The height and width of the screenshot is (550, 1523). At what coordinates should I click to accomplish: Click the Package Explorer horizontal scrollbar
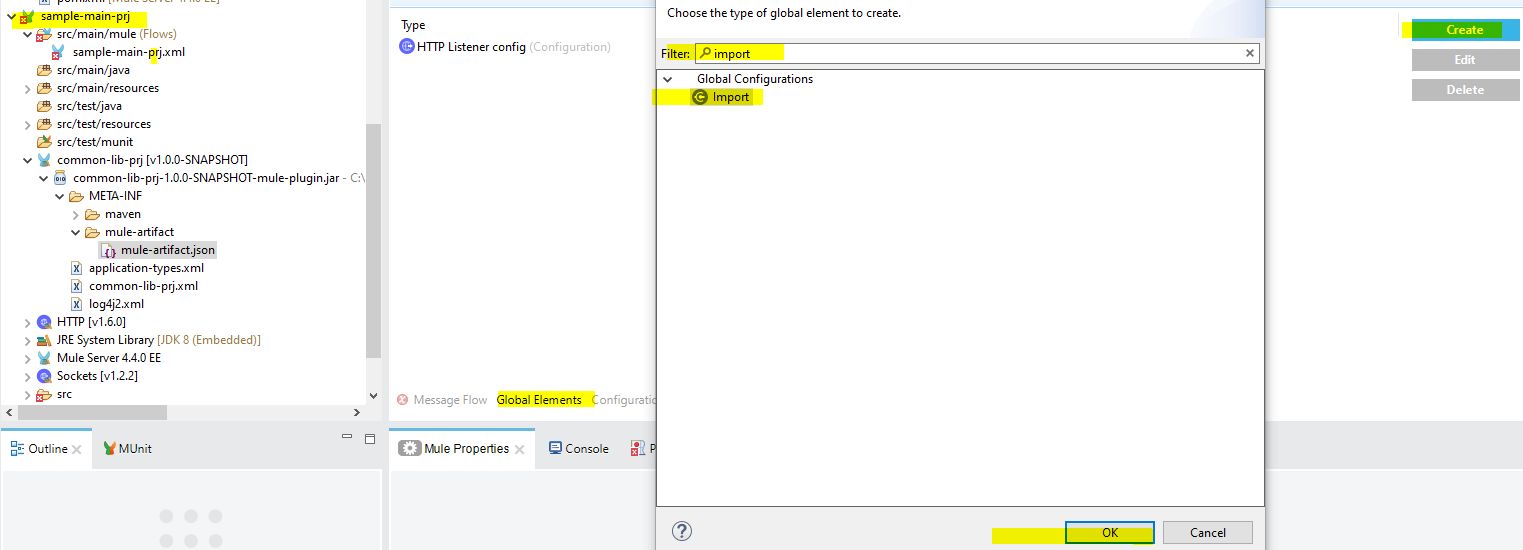(93, 412)
